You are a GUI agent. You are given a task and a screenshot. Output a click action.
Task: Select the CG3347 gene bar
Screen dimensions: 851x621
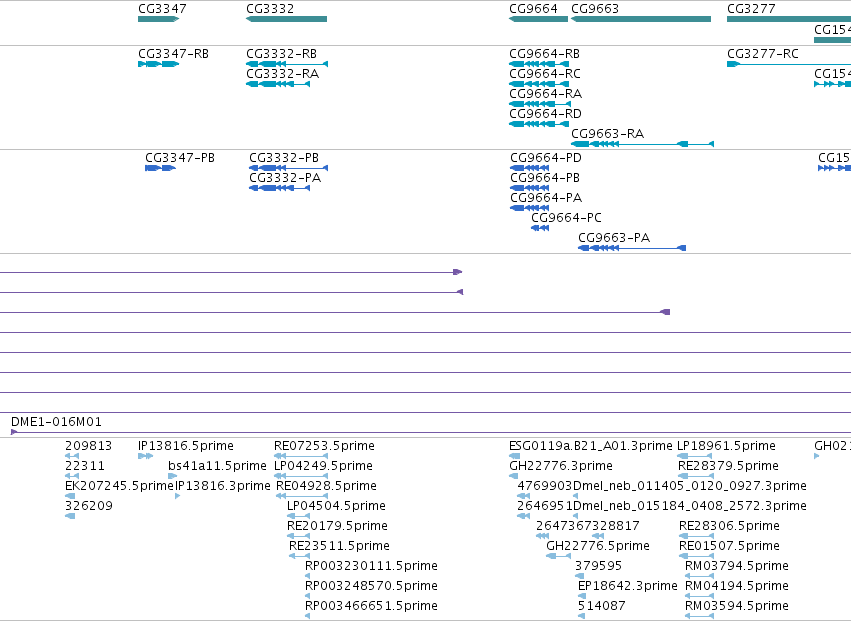coord(158,19)
